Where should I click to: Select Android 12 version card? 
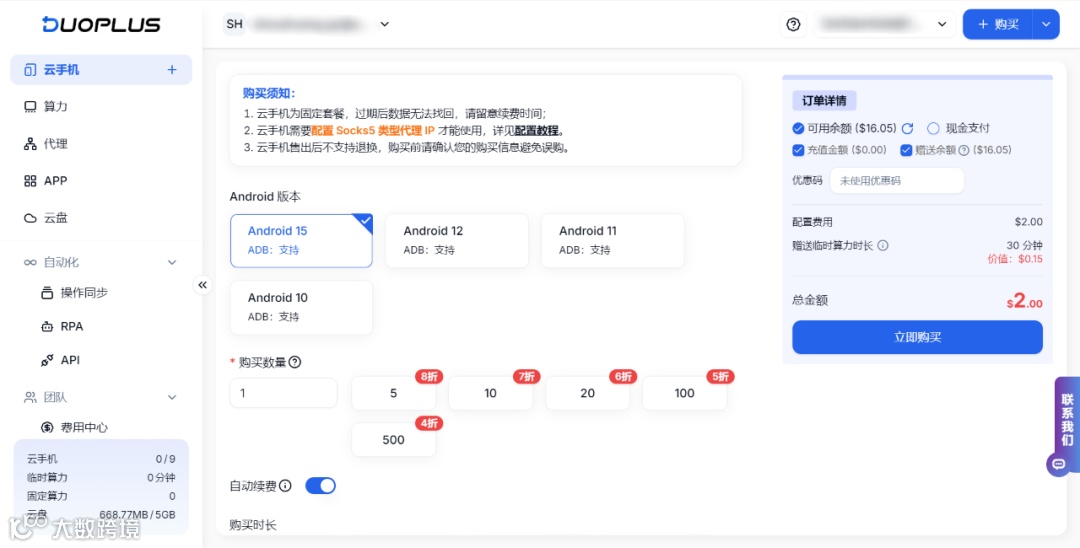pyautogui.click(x=457, y=240)
